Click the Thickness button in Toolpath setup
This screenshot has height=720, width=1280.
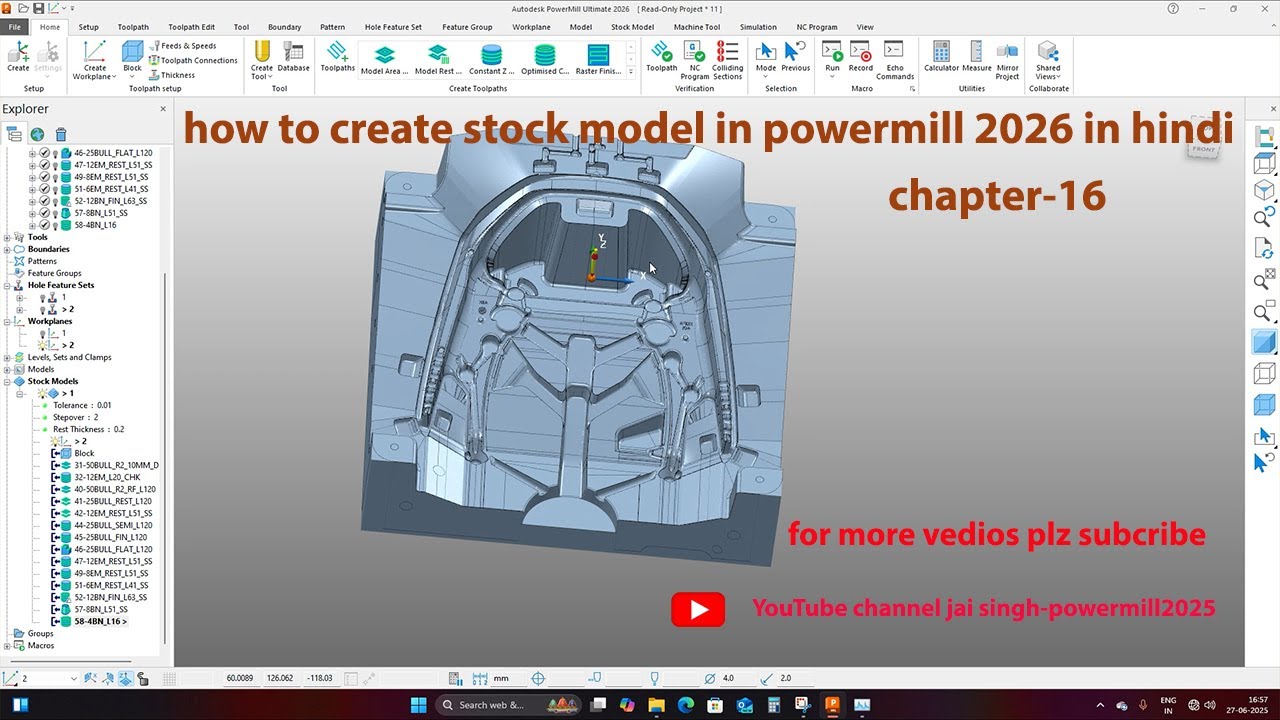click(x=172, y=75)
